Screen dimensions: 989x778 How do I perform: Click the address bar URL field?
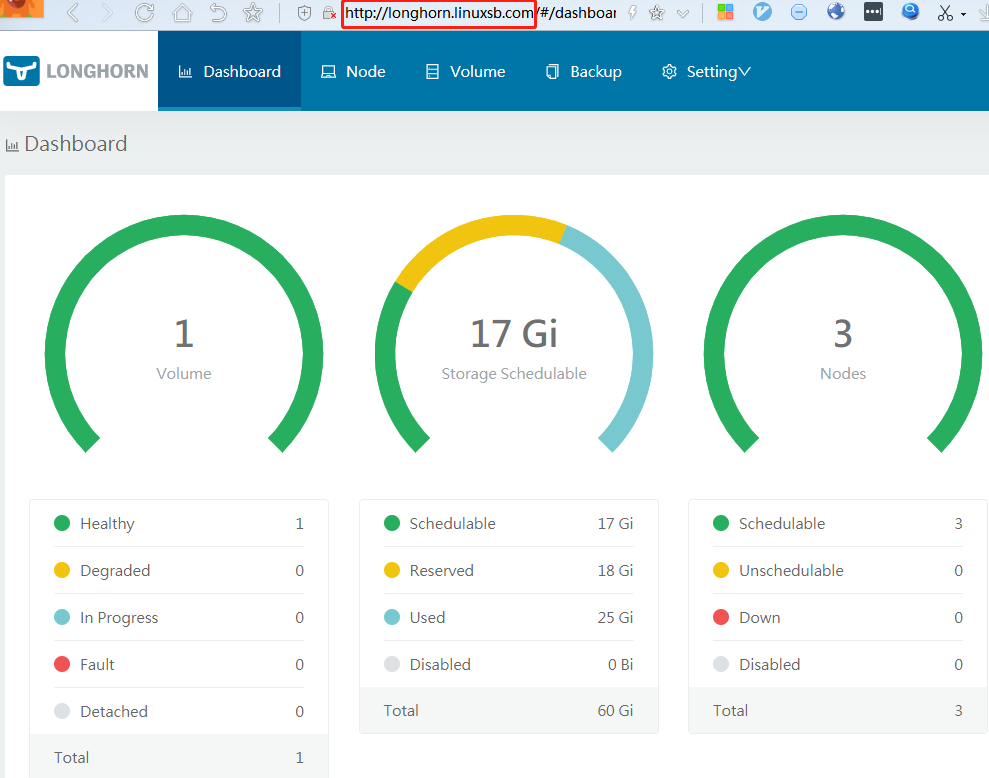click(x=439, y=13)
